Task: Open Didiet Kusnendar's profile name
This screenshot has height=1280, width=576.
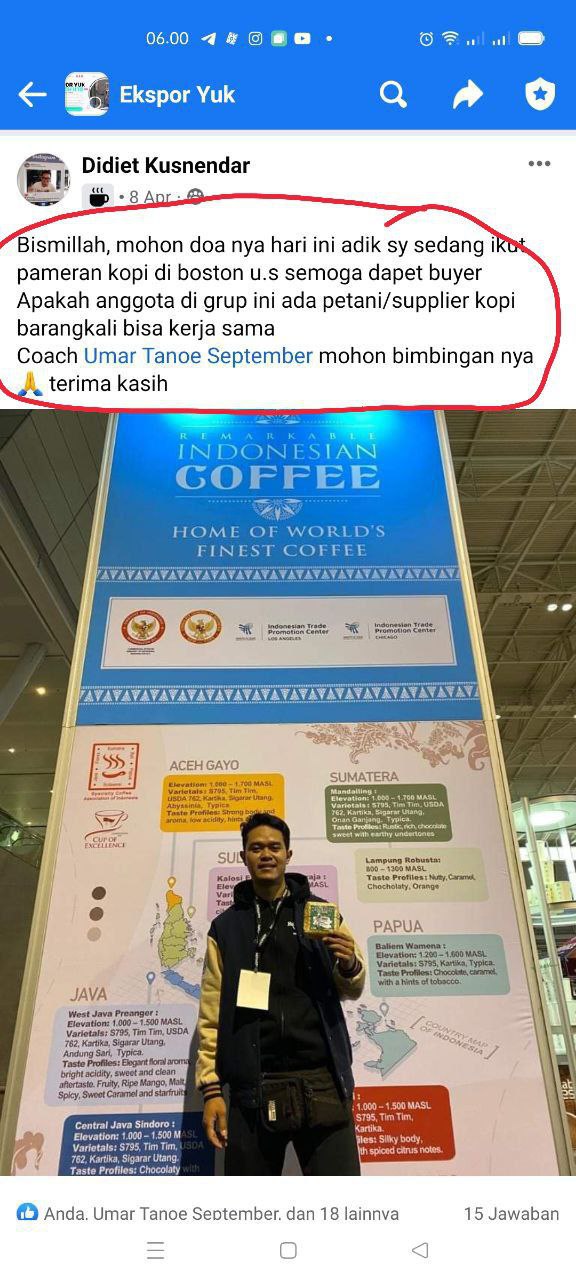Action: click(x=166, y=165)
